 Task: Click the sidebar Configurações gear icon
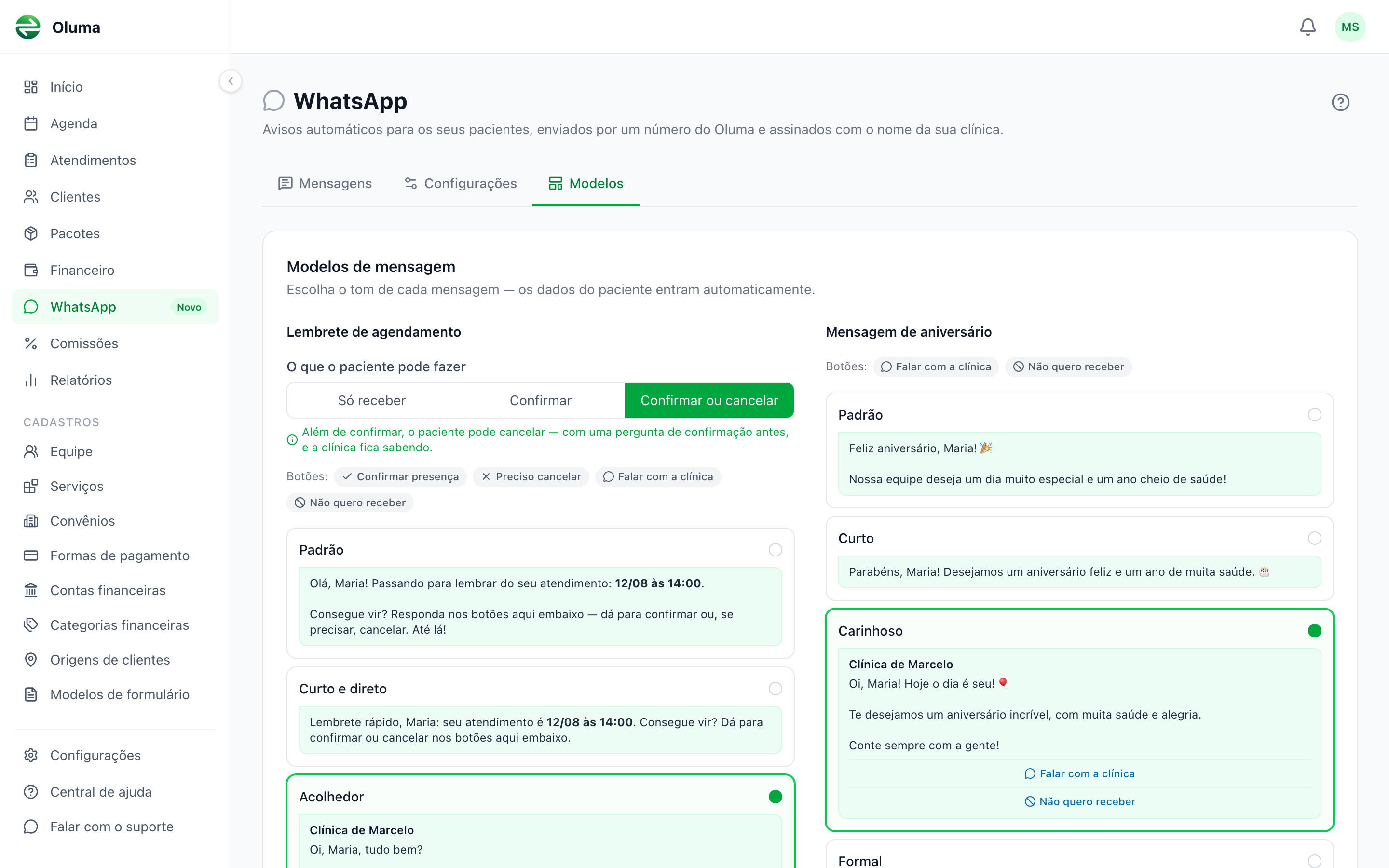pos(31,755)
